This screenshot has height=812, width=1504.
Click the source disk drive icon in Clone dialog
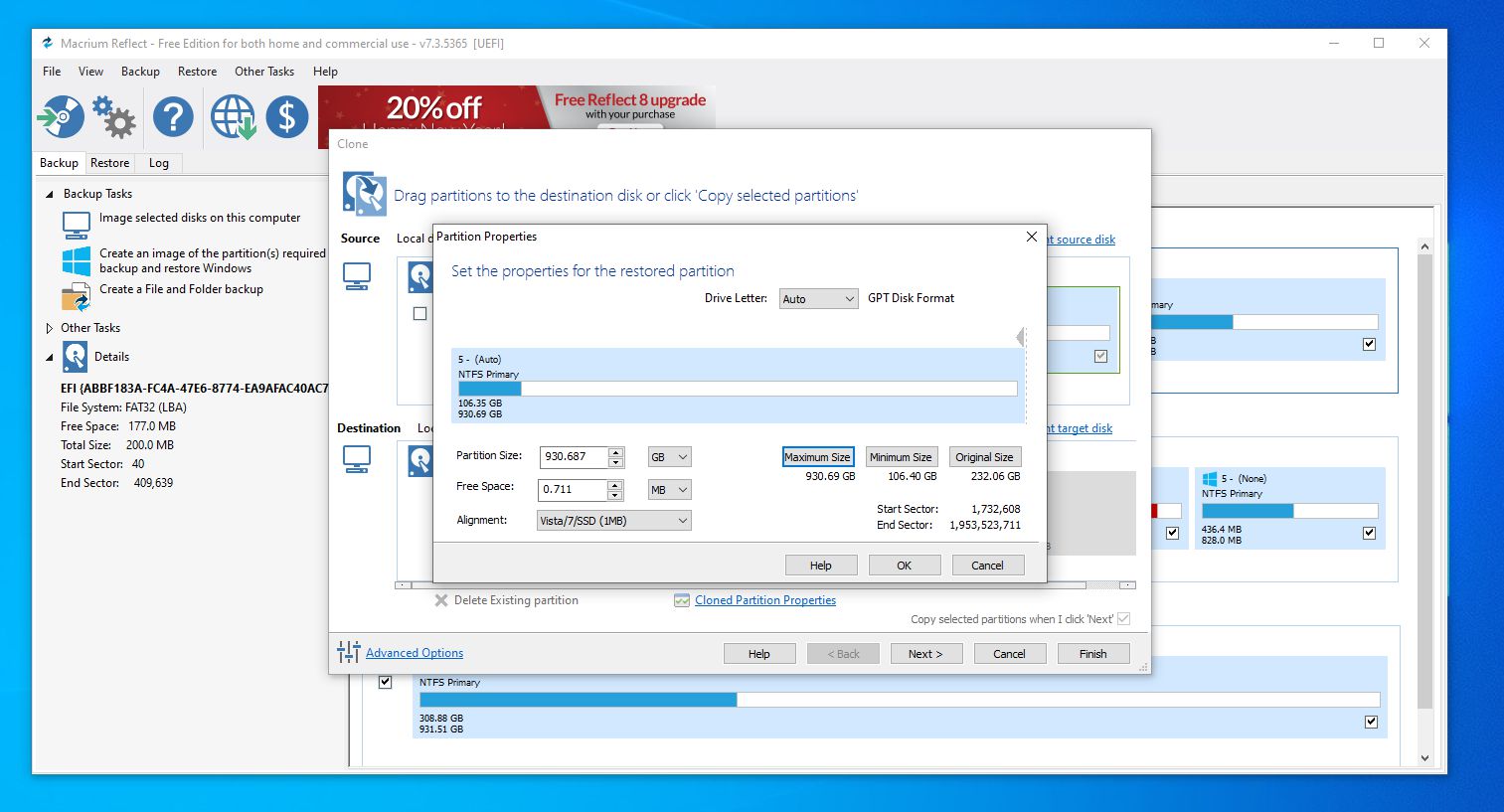coord(420,277)
